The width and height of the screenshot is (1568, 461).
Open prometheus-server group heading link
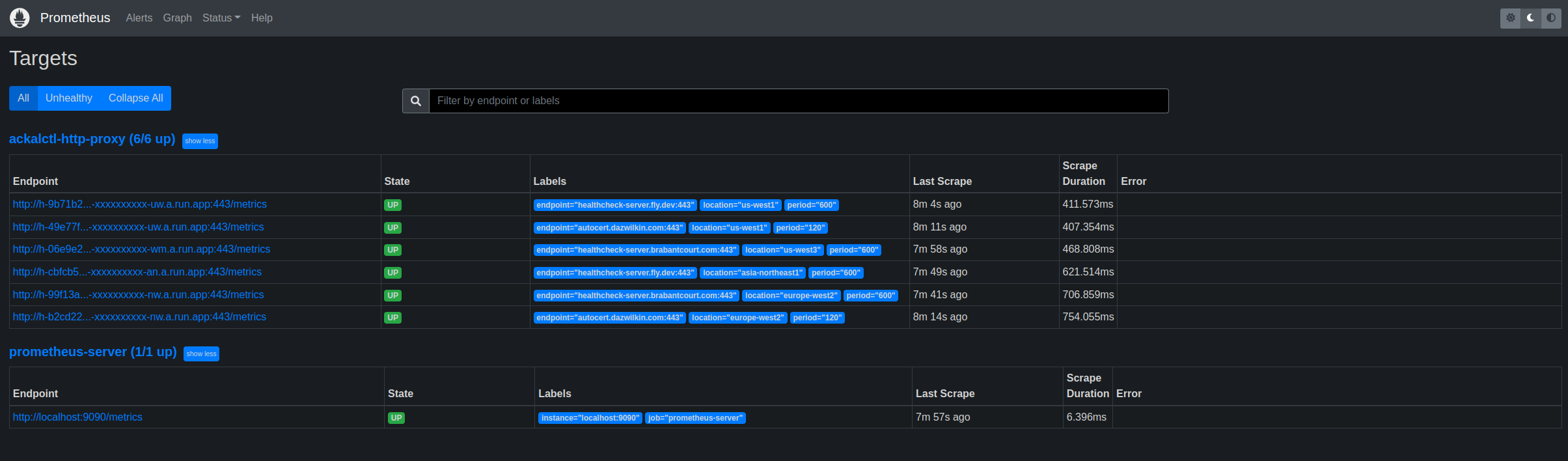(x=93, y=352)
